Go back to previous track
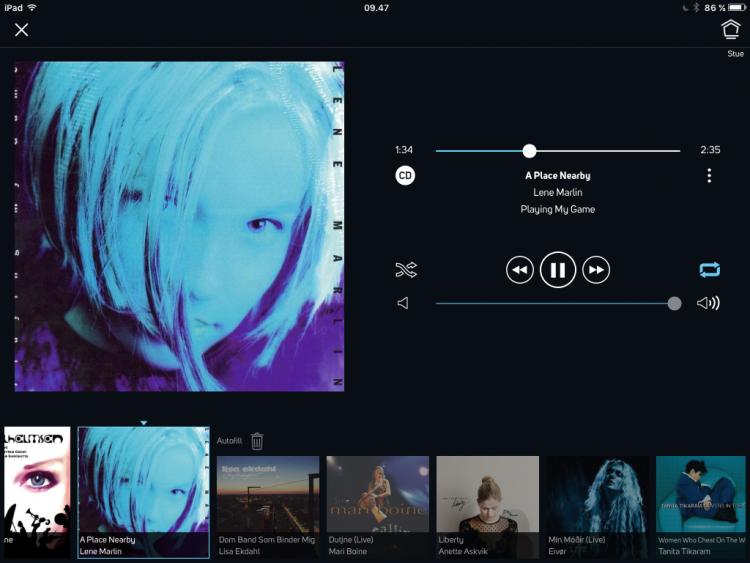The width and height of the screenshot is (750, 563). (x=520, y=270)
